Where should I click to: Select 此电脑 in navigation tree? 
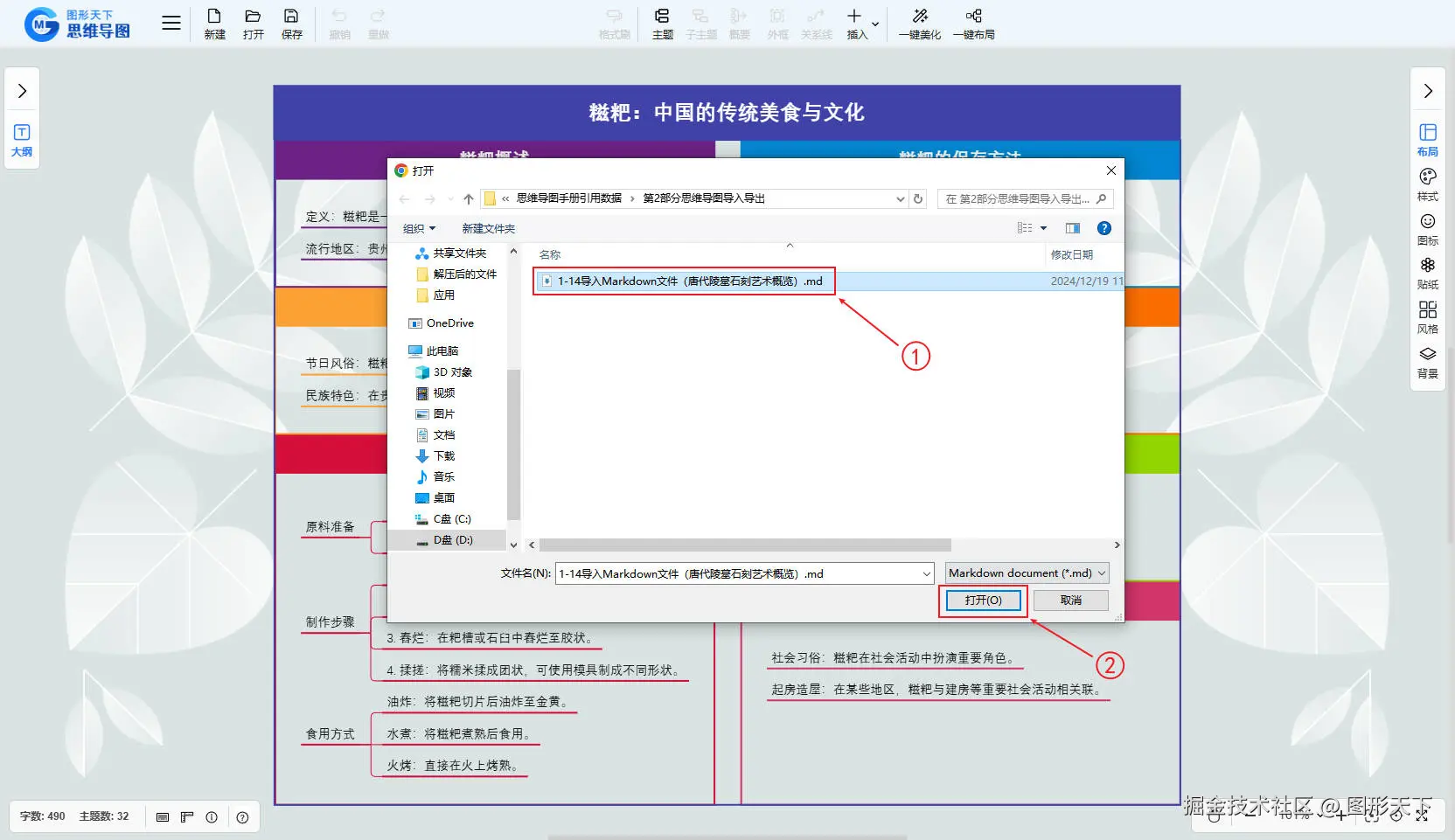click(442, 351)
